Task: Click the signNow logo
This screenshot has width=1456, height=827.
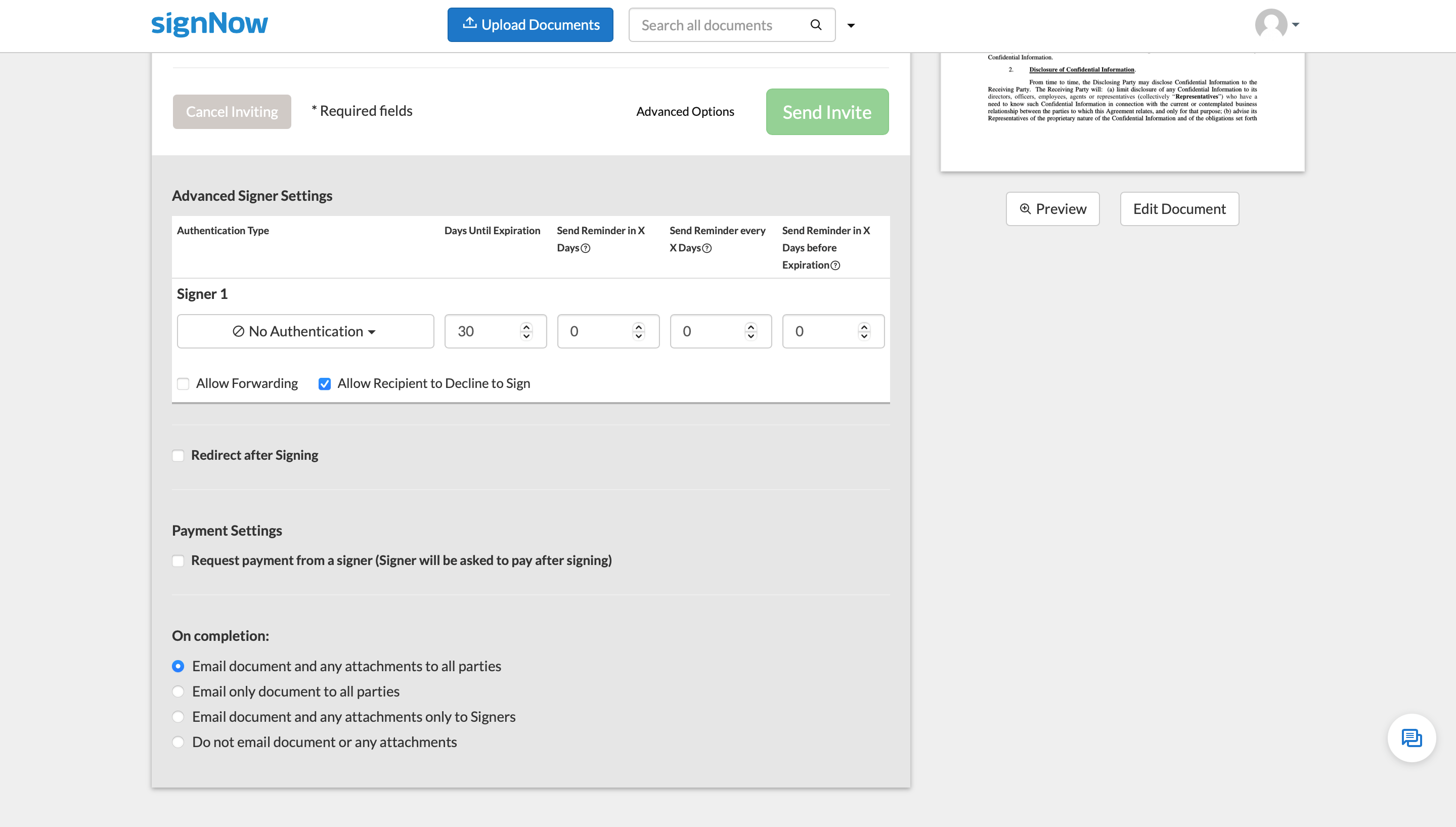Action: click(209, 24)
